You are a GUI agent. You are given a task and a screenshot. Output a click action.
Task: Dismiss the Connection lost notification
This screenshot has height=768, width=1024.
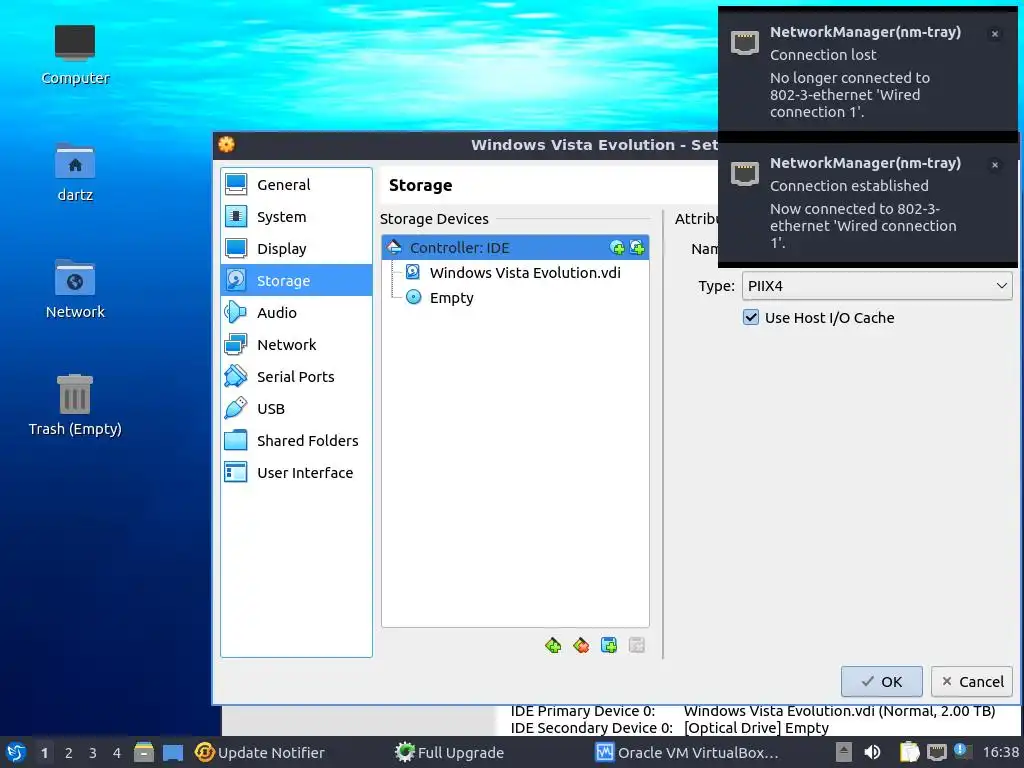tap(995, 34)
